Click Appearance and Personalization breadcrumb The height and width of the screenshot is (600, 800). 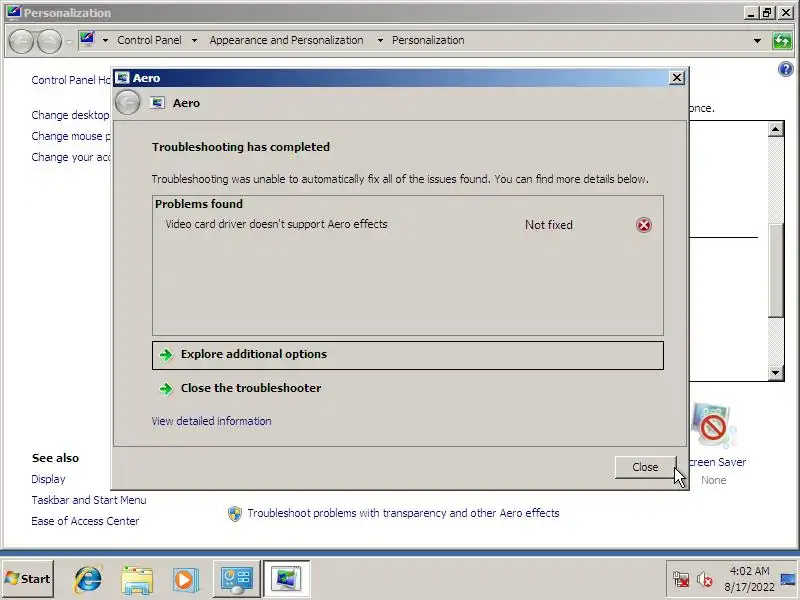pyautogui.click(x=286, y=40)
